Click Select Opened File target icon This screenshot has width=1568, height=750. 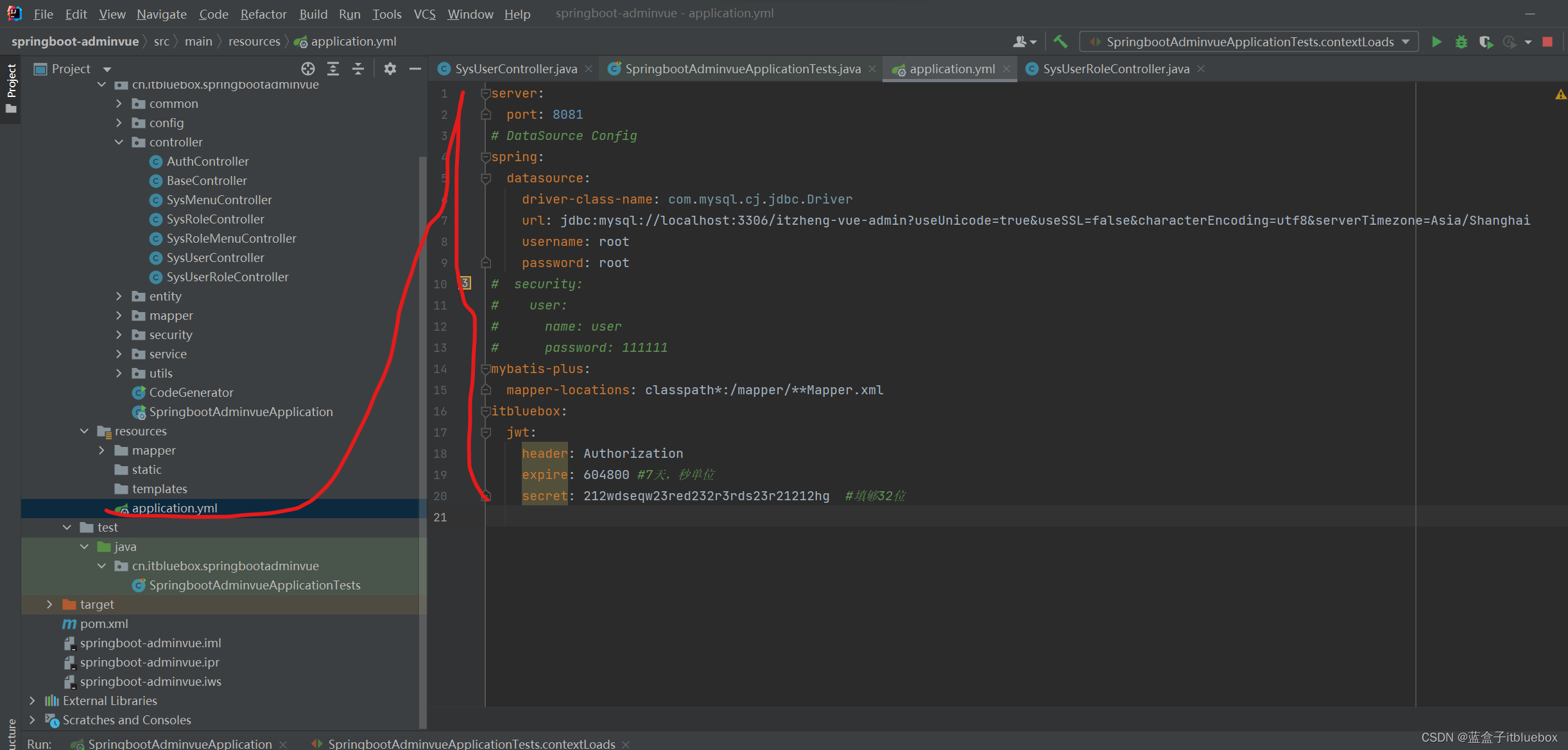[x=308, y=69]
